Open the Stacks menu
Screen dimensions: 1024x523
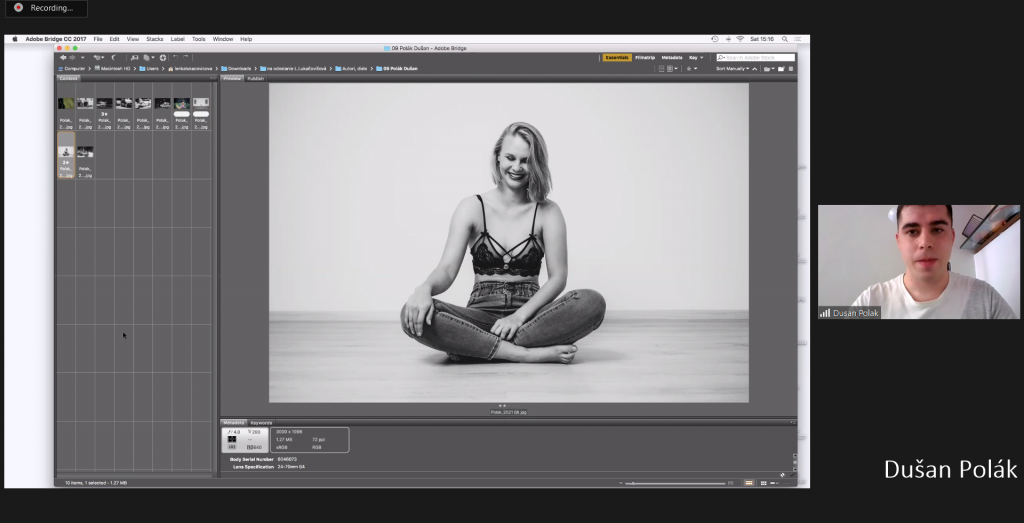pyautogui.click(x=155, y=39)
